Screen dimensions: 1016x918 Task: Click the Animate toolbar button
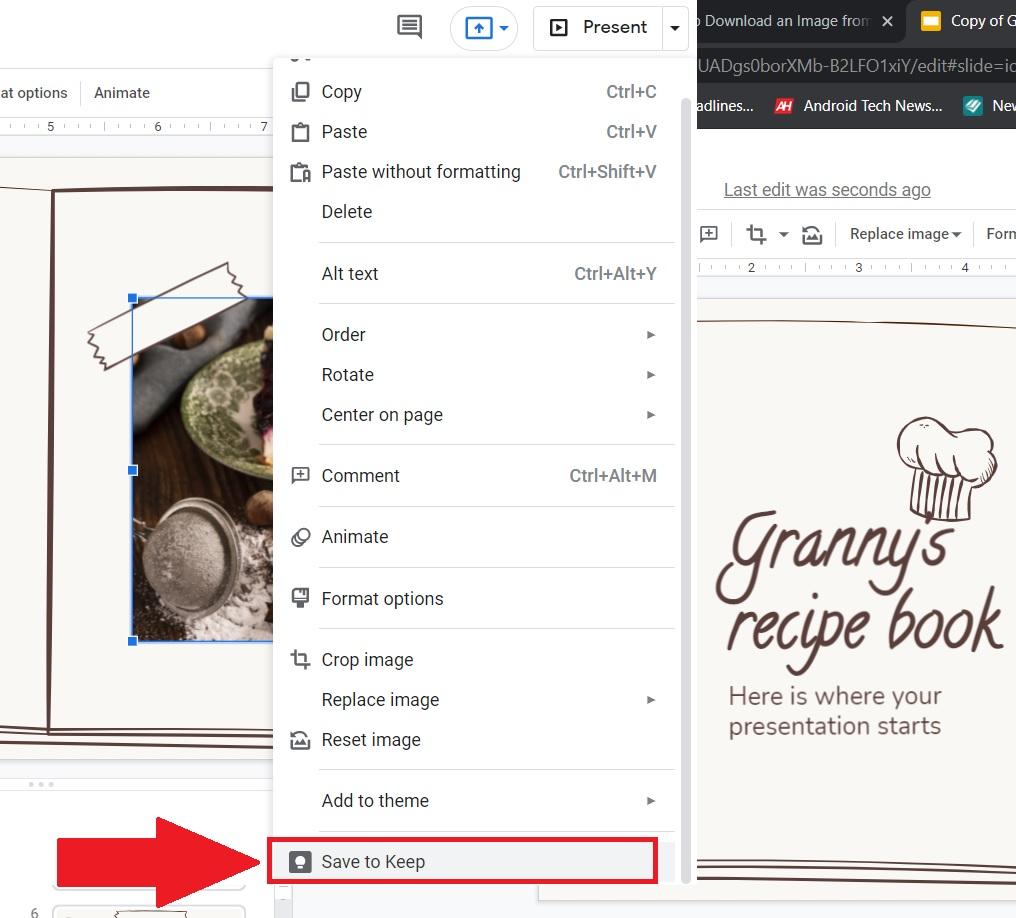(122, 93)
